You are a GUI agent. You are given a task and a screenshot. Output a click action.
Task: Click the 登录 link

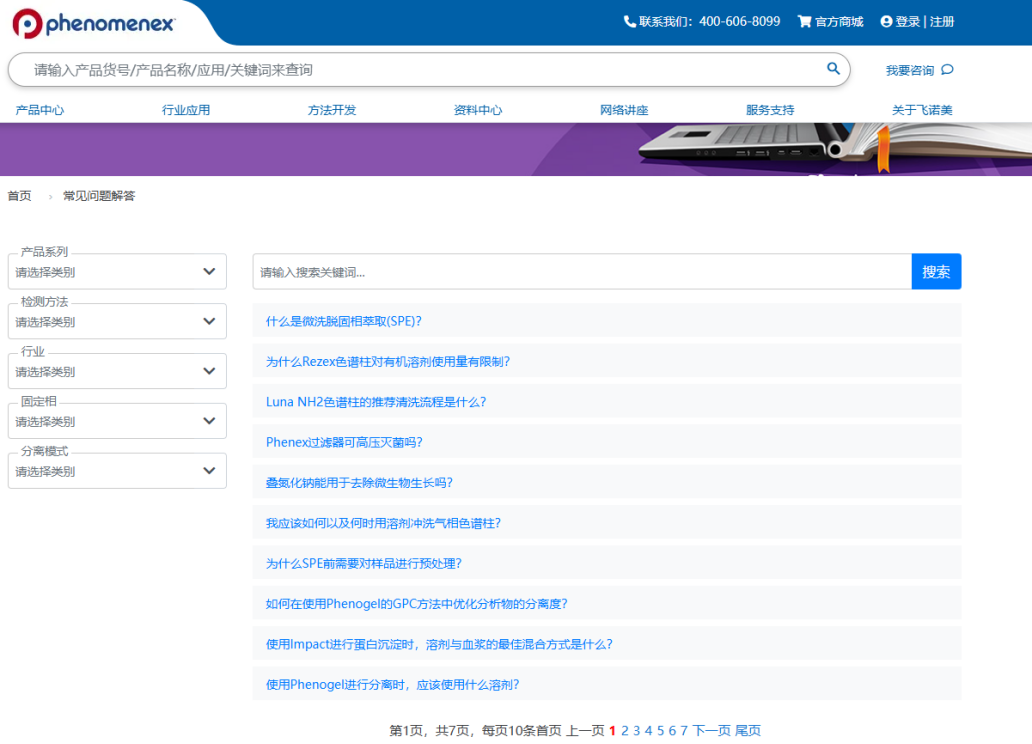click(908, 22)
